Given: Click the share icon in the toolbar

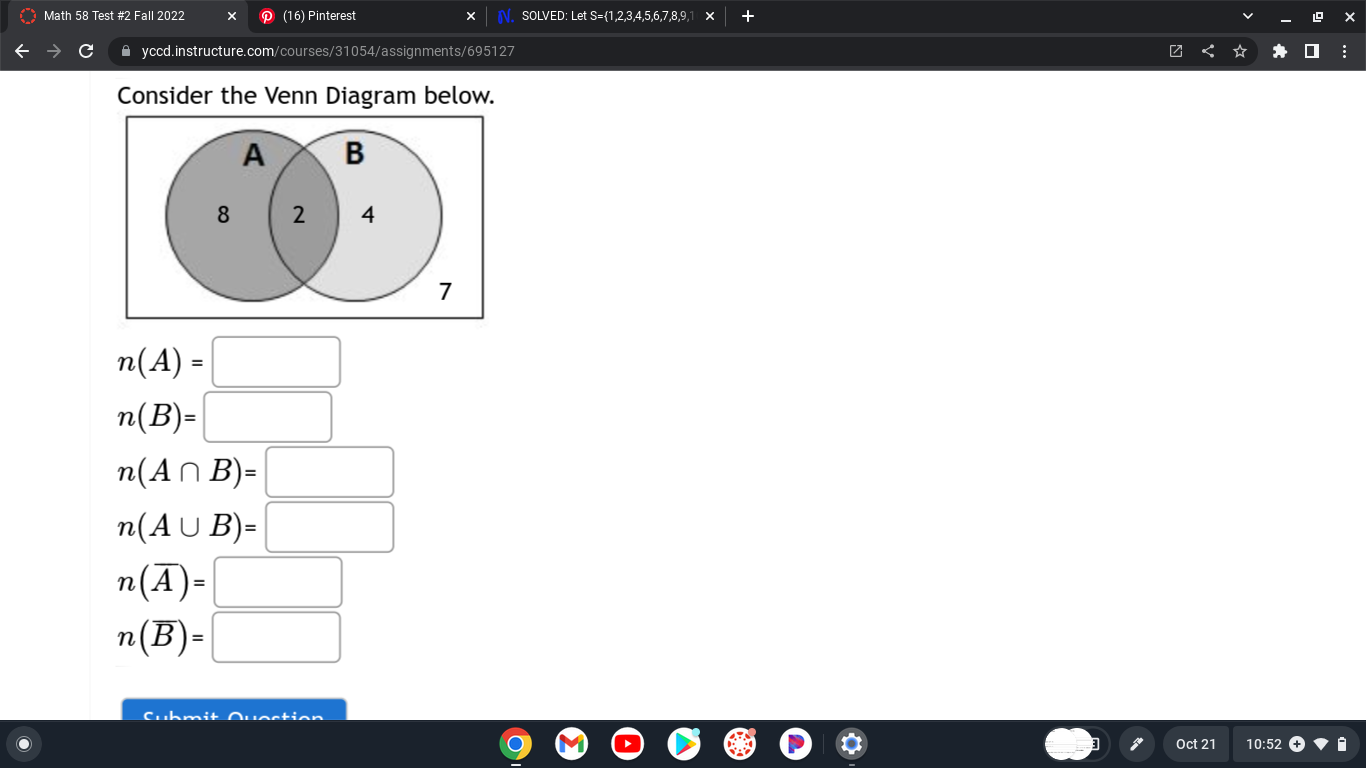Looking at the screenshot, I should [1207, 51].
